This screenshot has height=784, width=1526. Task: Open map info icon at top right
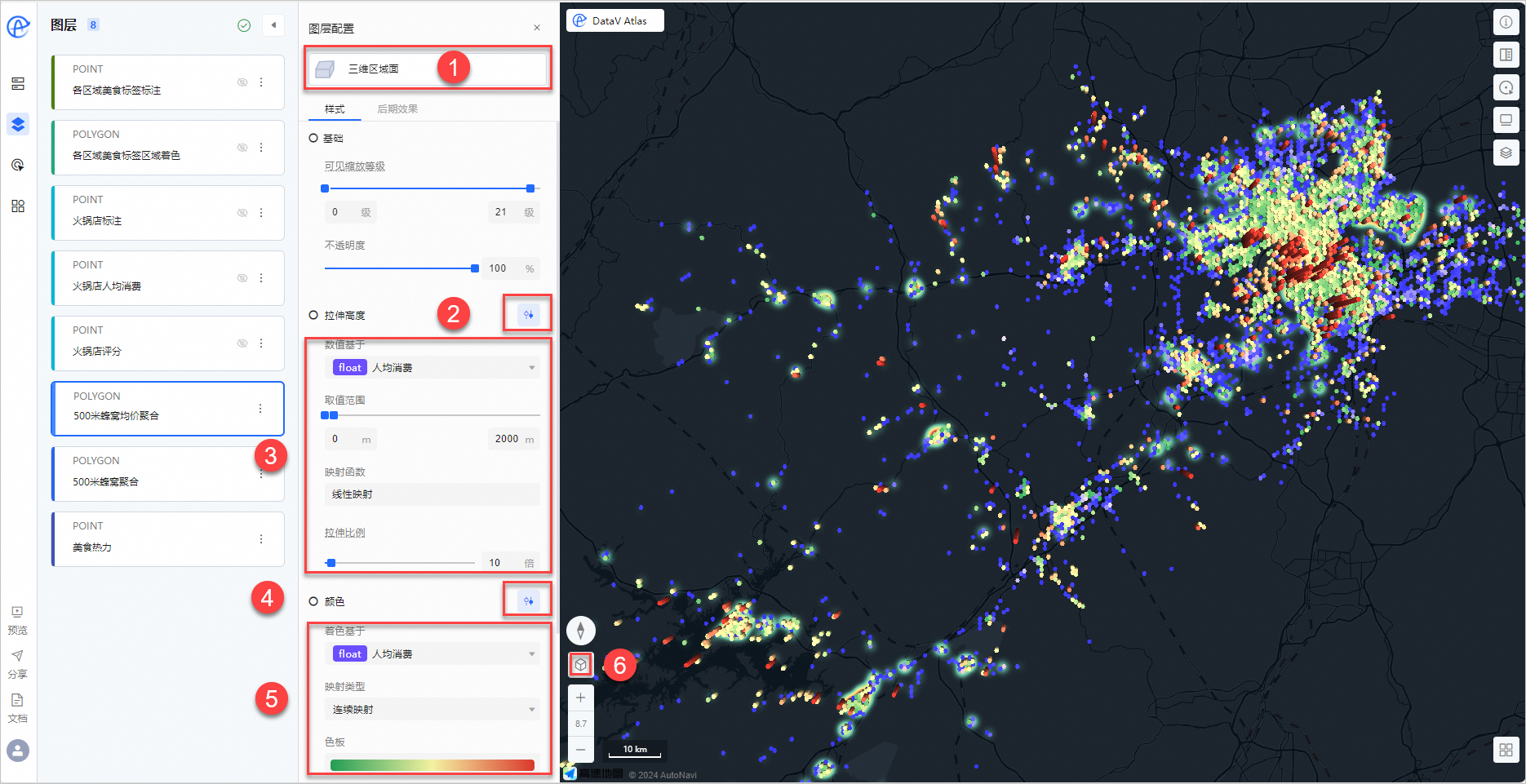coord(1506,22)
